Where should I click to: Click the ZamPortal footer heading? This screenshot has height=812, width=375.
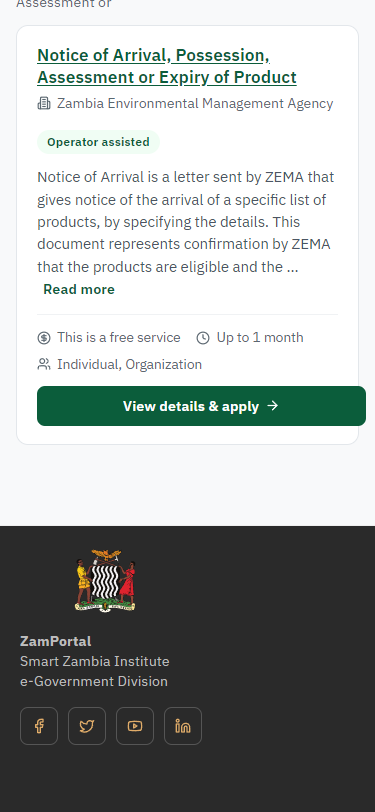tap(55, 641)
